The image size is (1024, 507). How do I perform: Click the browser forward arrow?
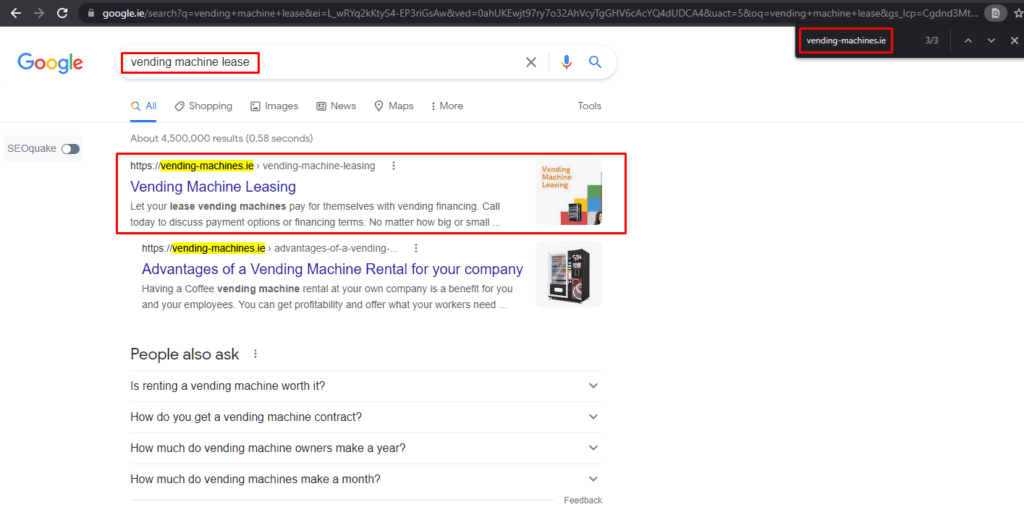39,13
